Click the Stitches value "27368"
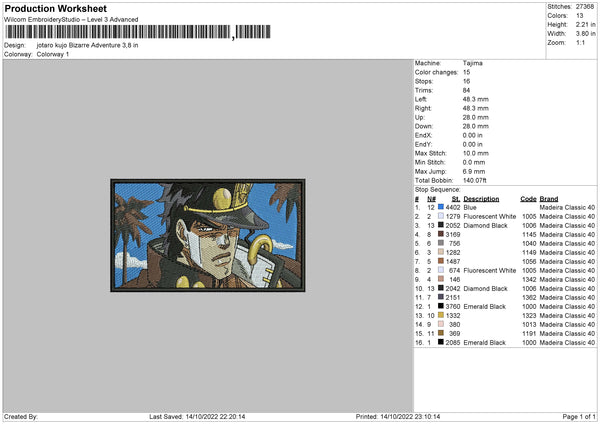The width and height of the screenshot is (600, 424). click(585, 7)
